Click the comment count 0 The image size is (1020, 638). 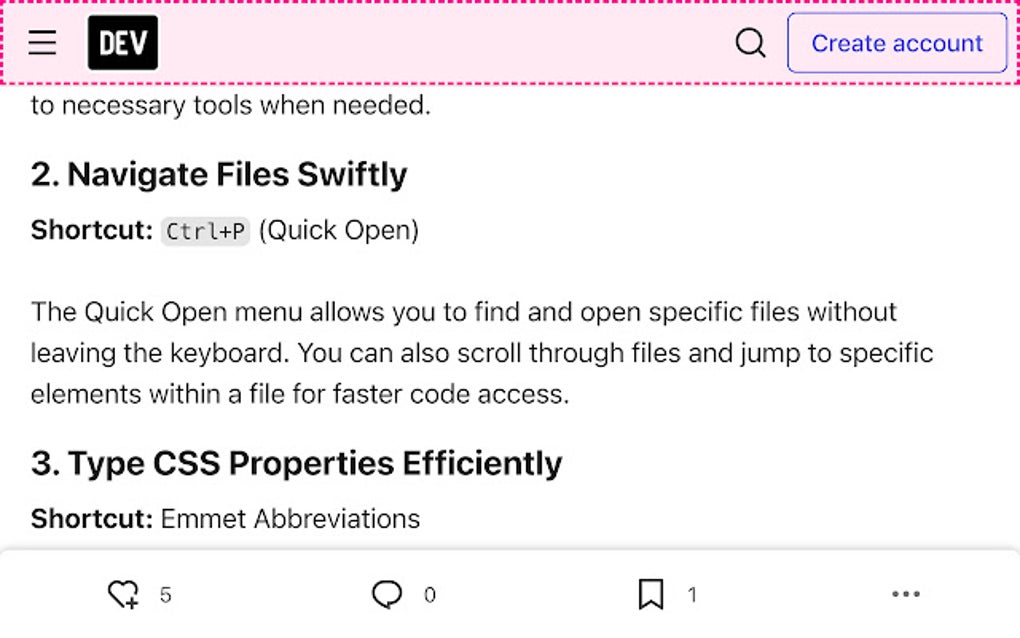click(x=430, y=595)
